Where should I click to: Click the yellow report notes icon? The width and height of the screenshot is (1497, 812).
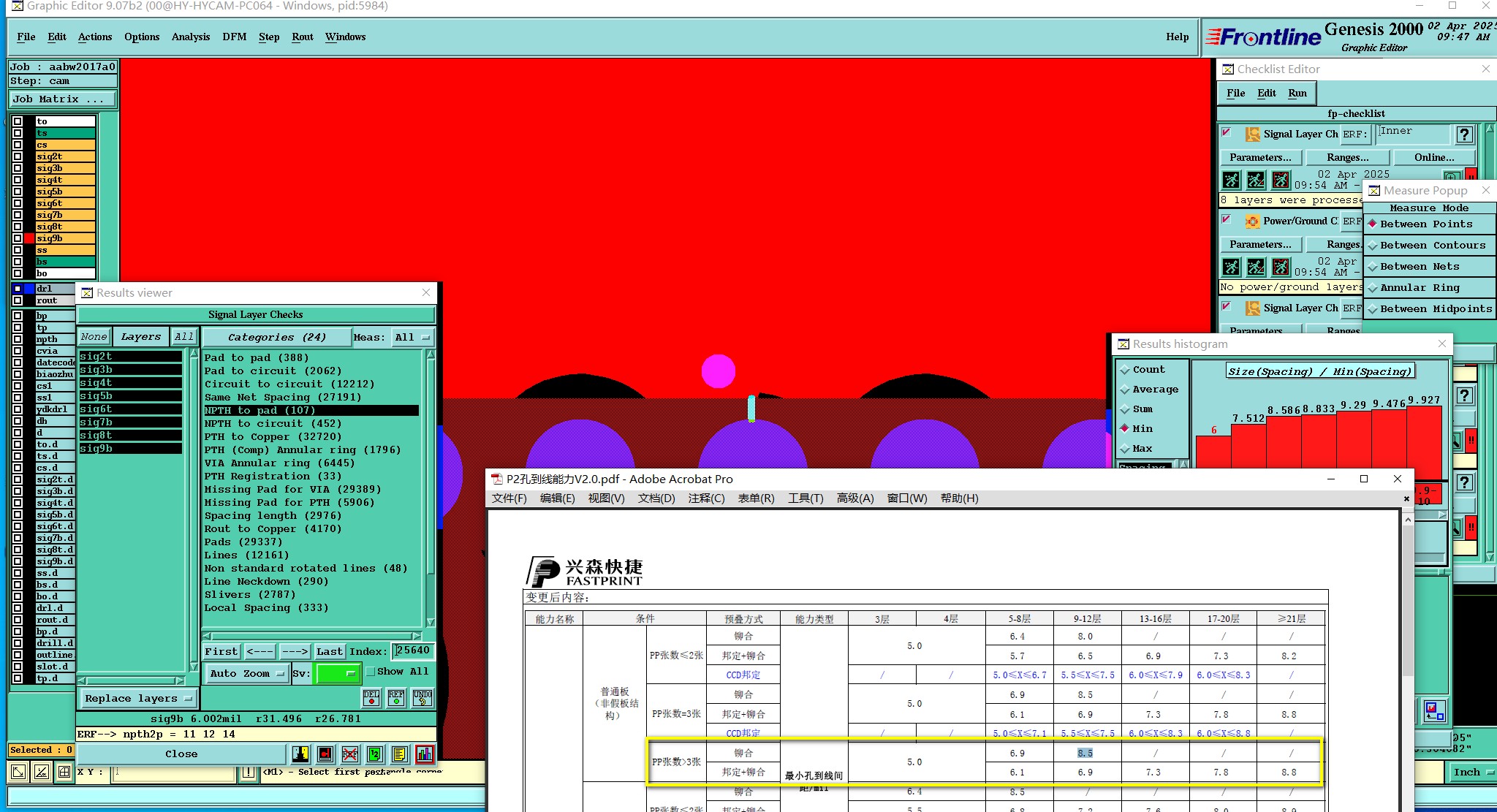coord(399,754)
